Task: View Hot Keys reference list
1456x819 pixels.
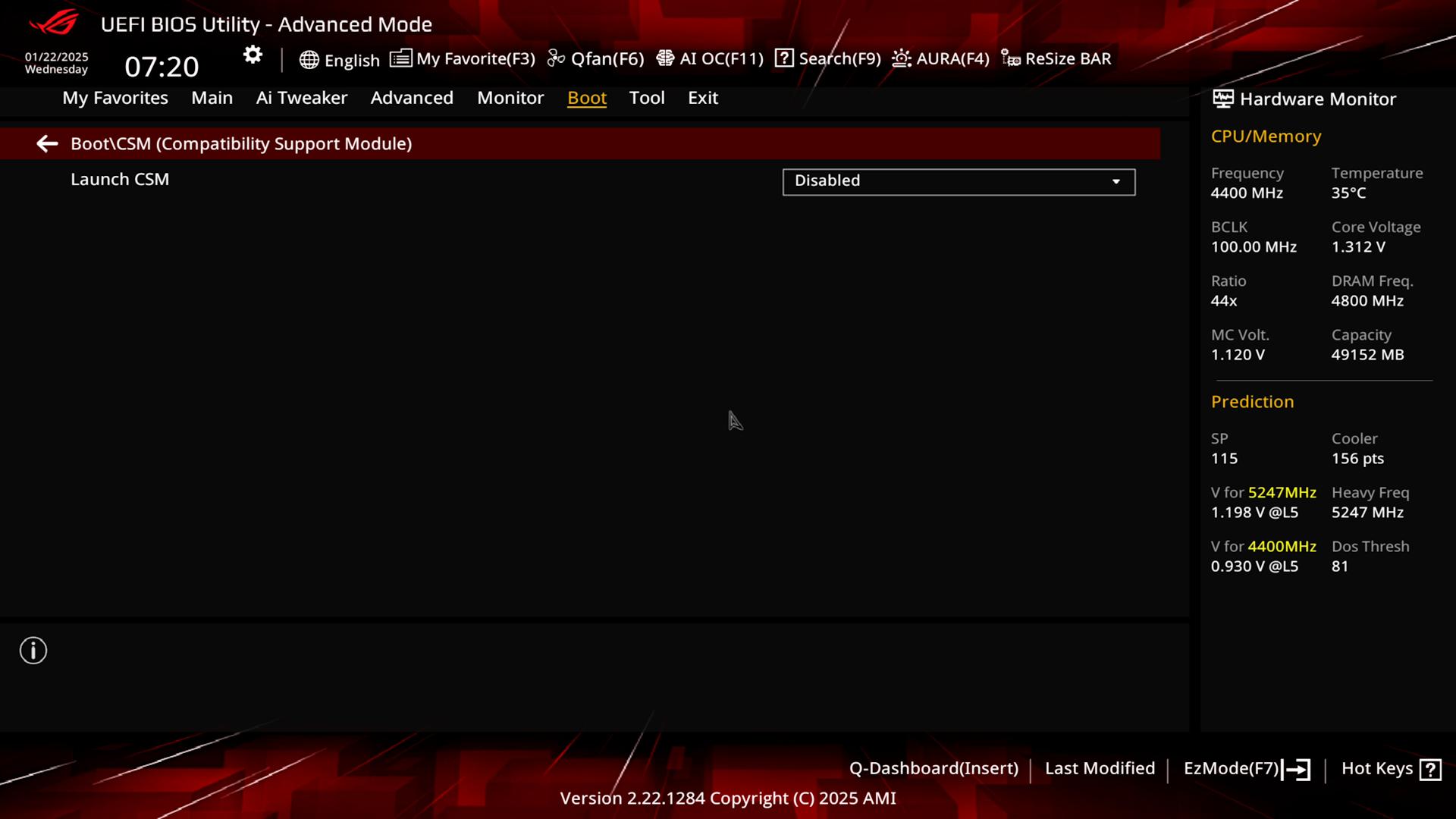Action: click(x=1392, y=768)
